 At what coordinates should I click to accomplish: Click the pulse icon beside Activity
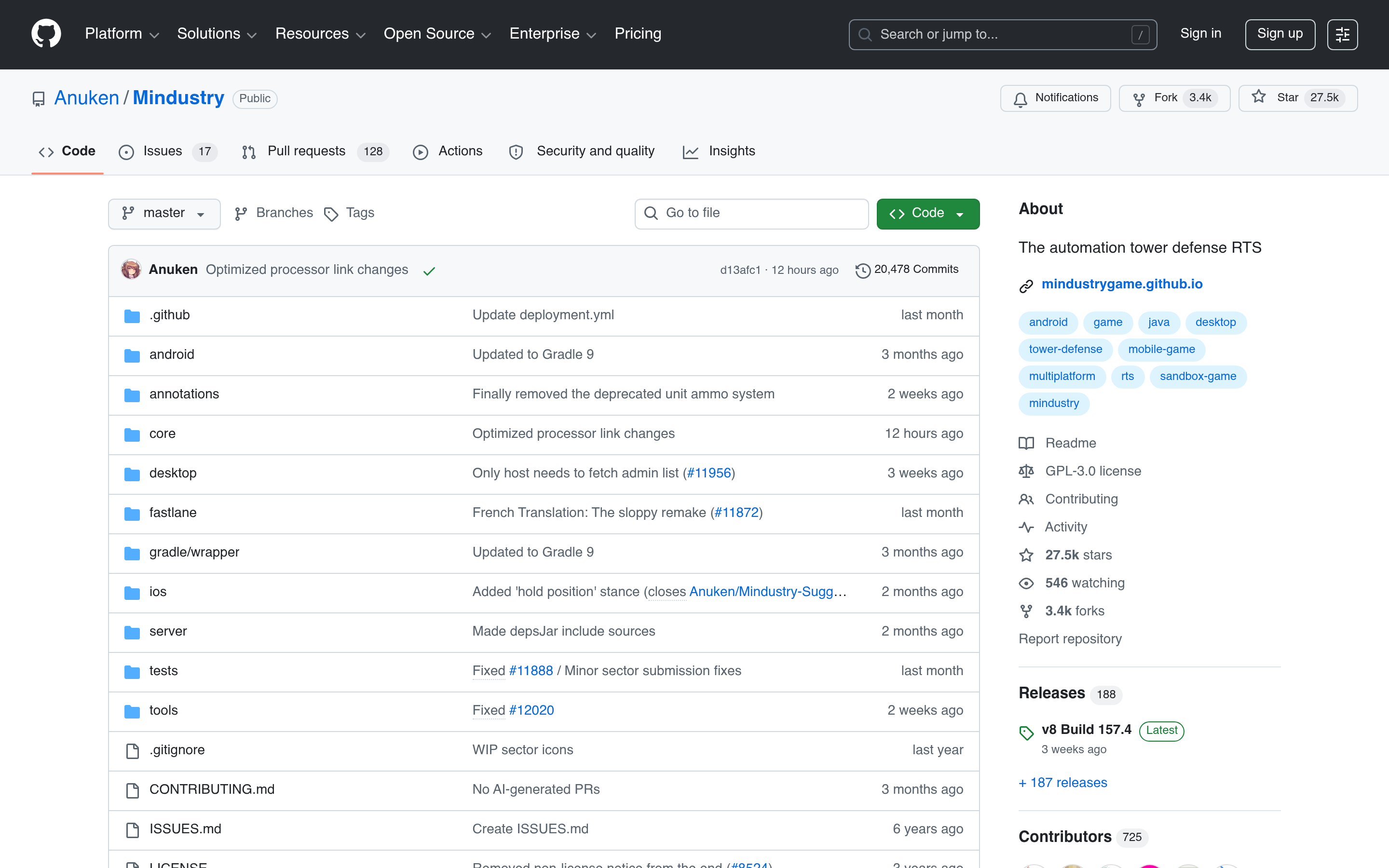[1026, 527]
